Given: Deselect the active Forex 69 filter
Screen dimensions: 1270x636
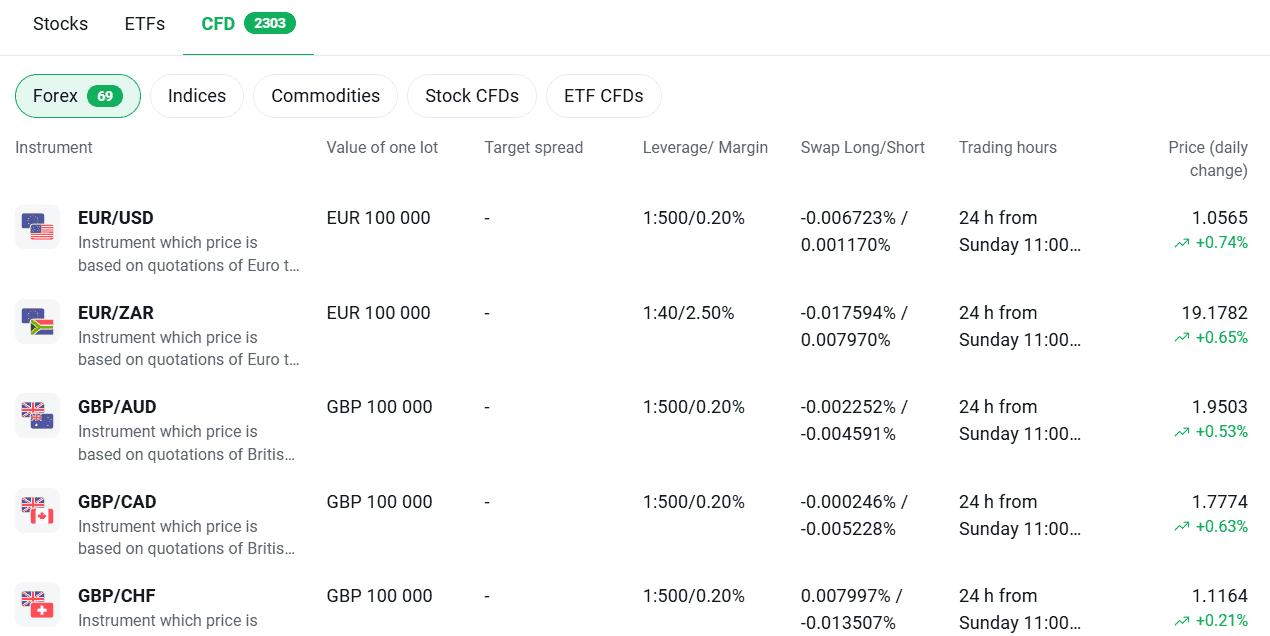Looking at the screenshot, I should pos(77,95).
